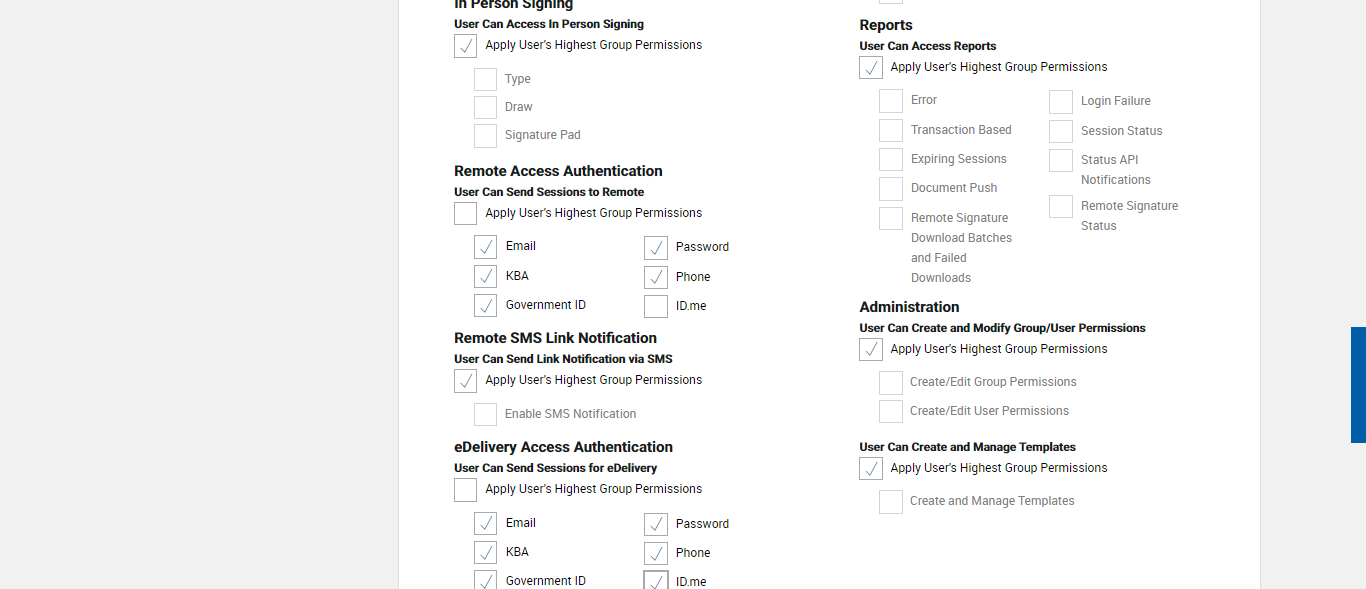Click the Expiring Sessions report checkbox
This screenshot has height=589, width=1366.
coord(891,160)
